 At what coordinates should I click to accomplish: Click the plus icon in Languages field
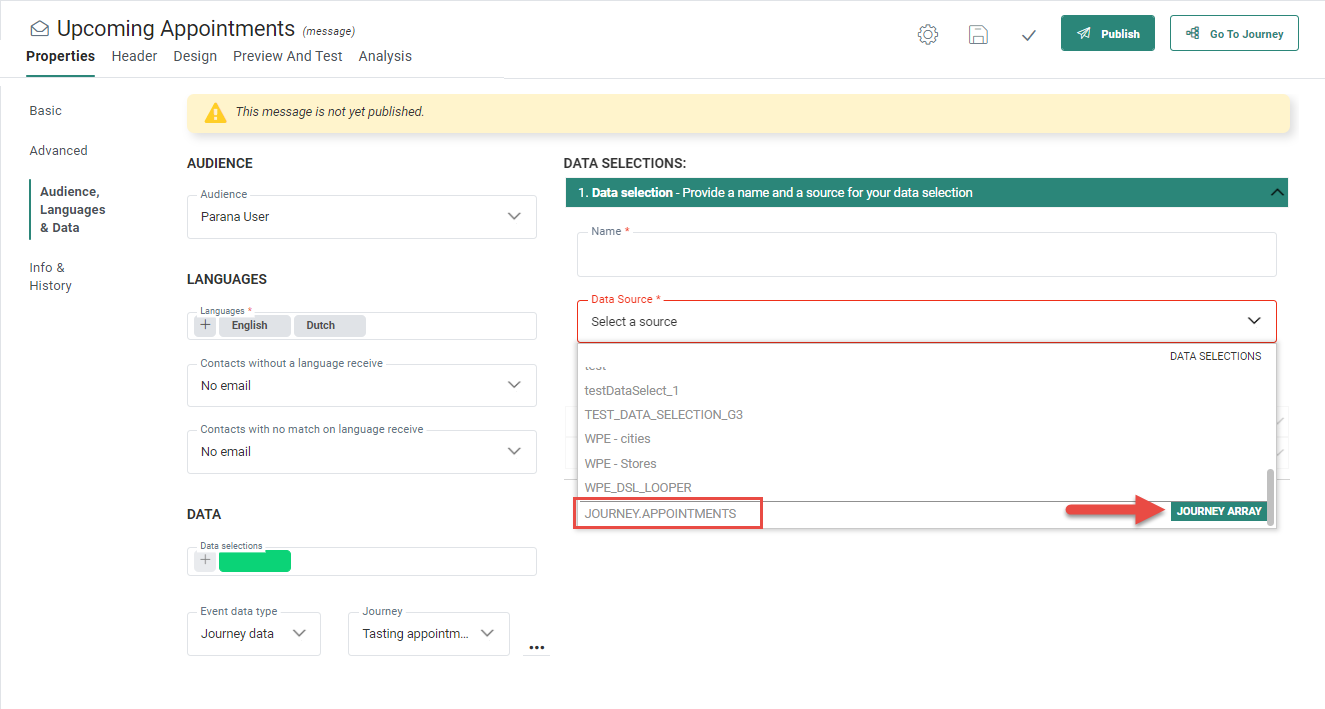click(205, 325)
